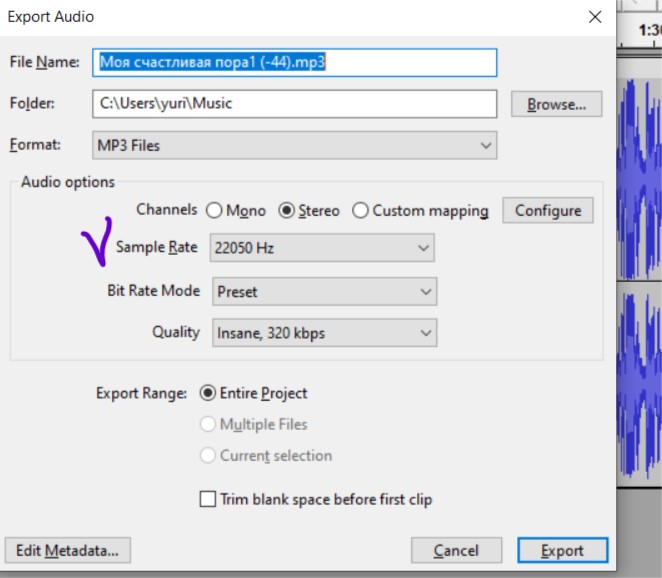The width and height of the screenshot is (662, 578).
Task: Choose the Custom mapping radio button
Action: (361, 211)
